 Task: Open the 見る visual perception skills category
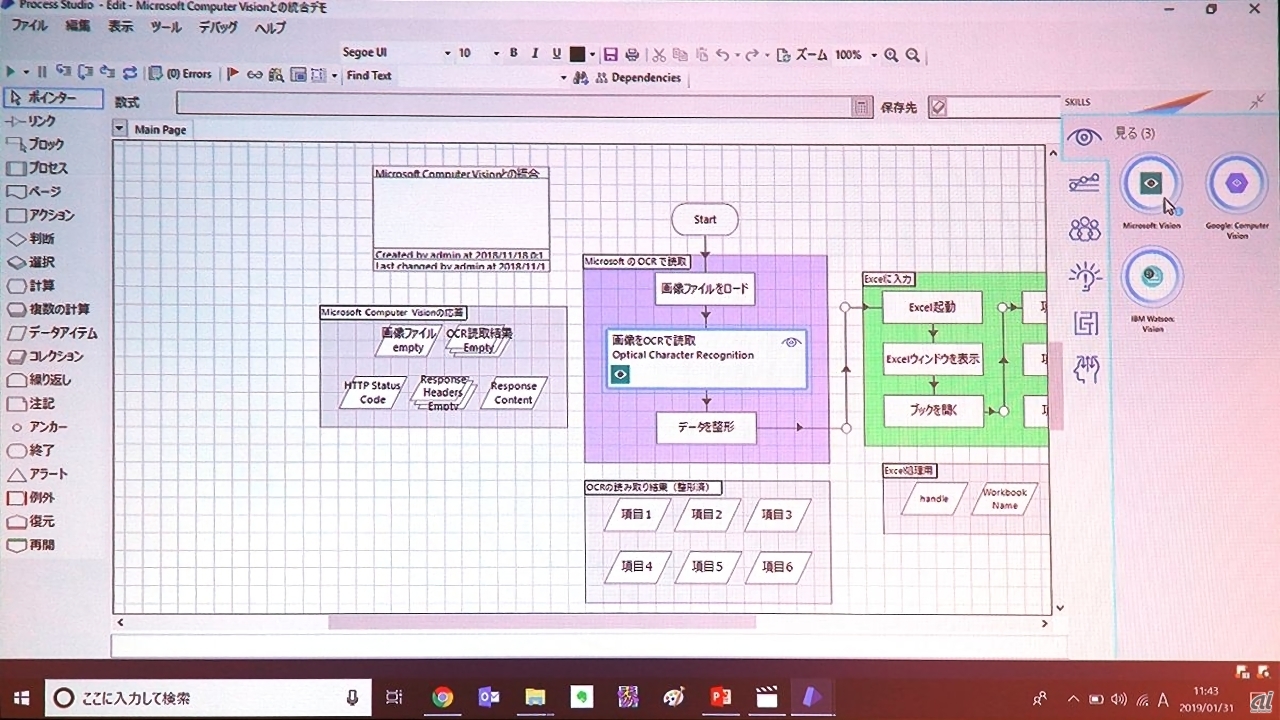(x=1084, y=136)
